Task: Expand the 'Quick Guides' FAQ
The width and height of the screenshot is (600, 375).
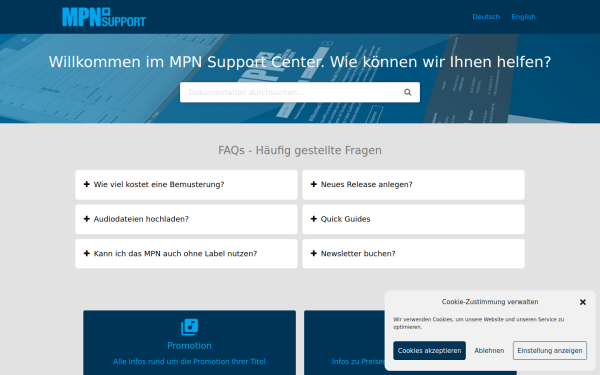Action: pyautogui.click(x=413, y=219)
